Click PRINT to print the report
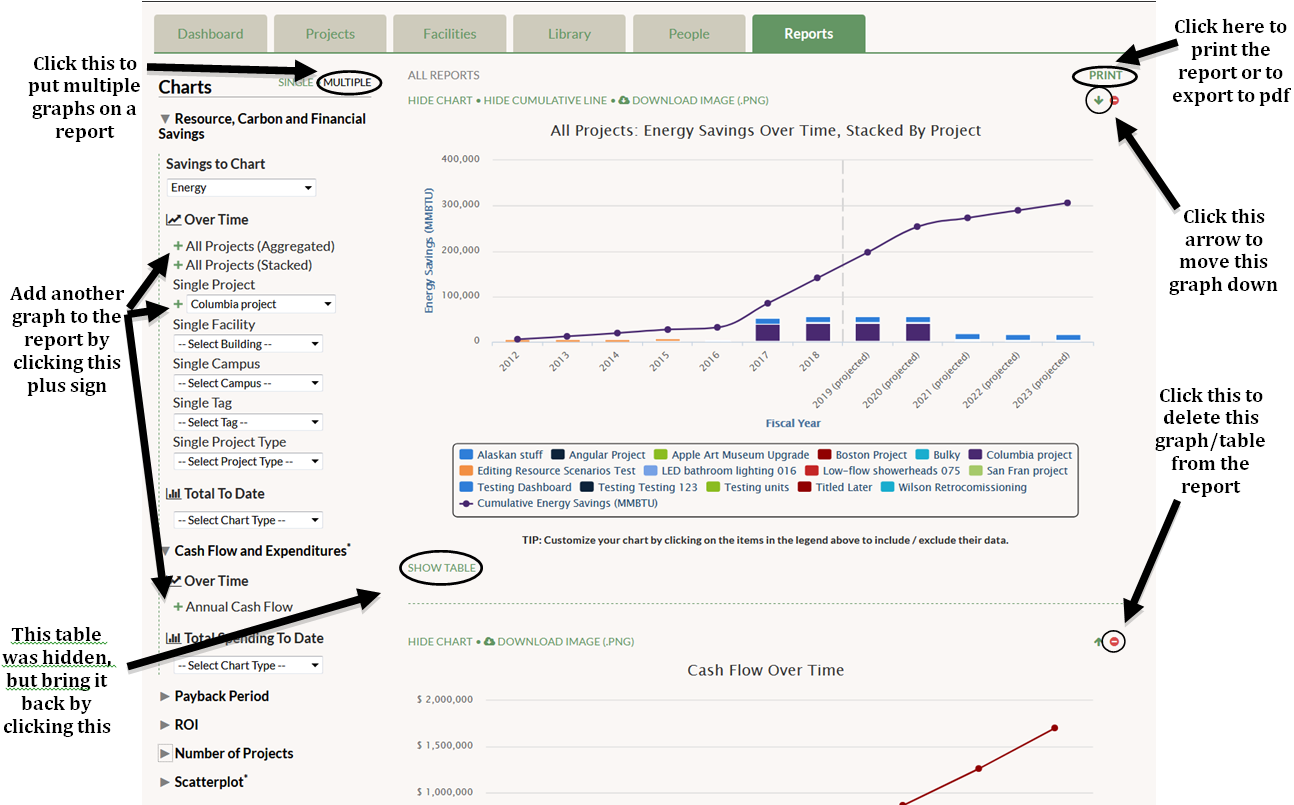Image resolution: width=1294 pixels, height=805 pixels. 1105,76
